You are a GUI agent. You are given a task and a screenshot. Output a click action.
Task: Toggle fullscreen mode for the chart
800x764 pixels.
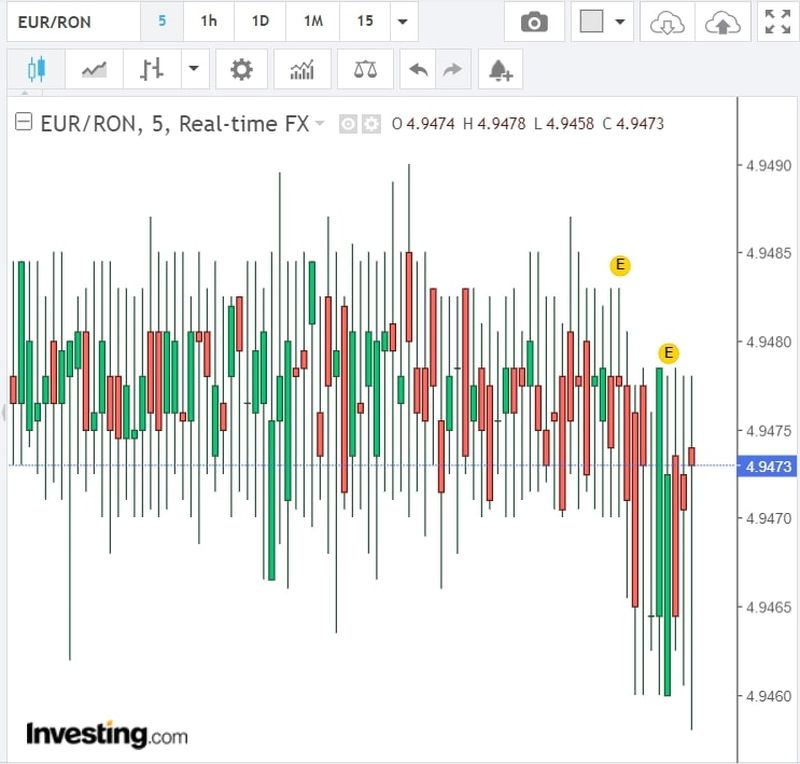point(776,22)
